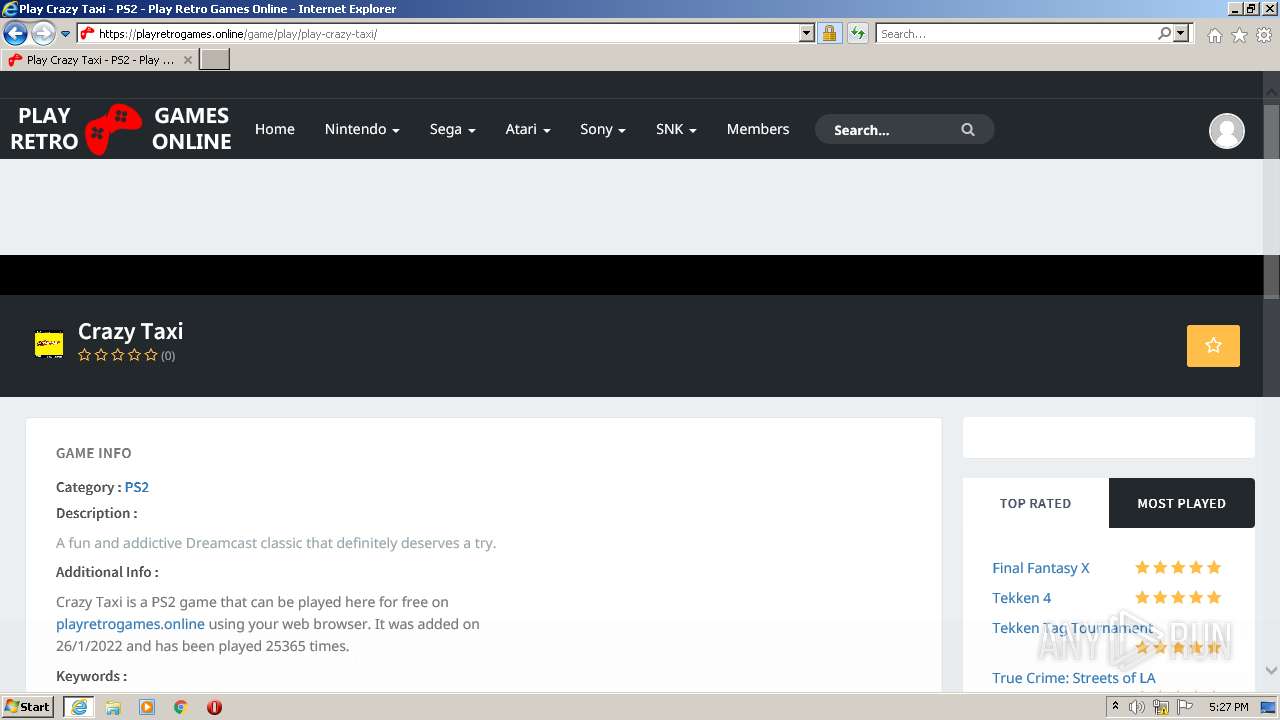This screenshot has height=720, width=1280.
Task: Open the volume speaker tray icon
Action: tap(1137, 707)
